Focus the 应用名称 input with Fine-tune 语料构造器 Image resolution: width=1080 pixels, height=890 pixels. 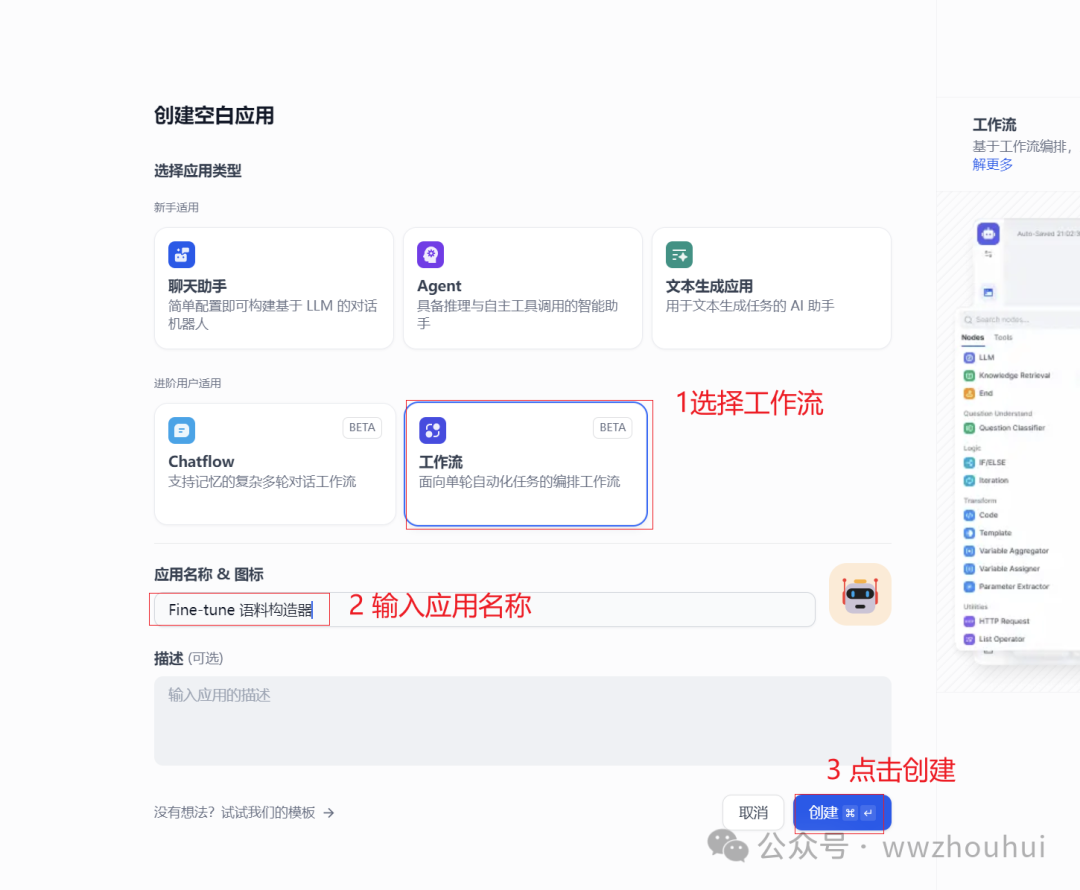(484, 610)
